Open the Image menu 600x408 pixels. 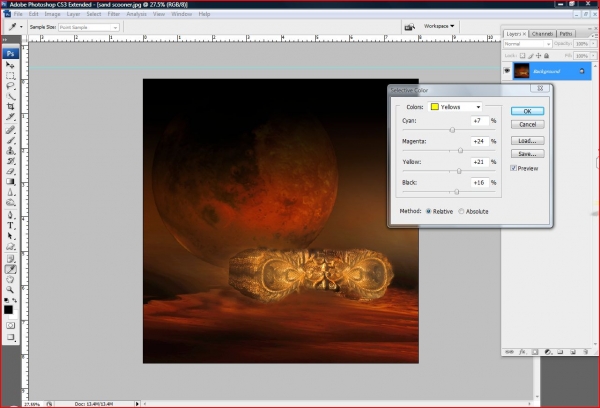pyautogui.click(x=52, y=14)
